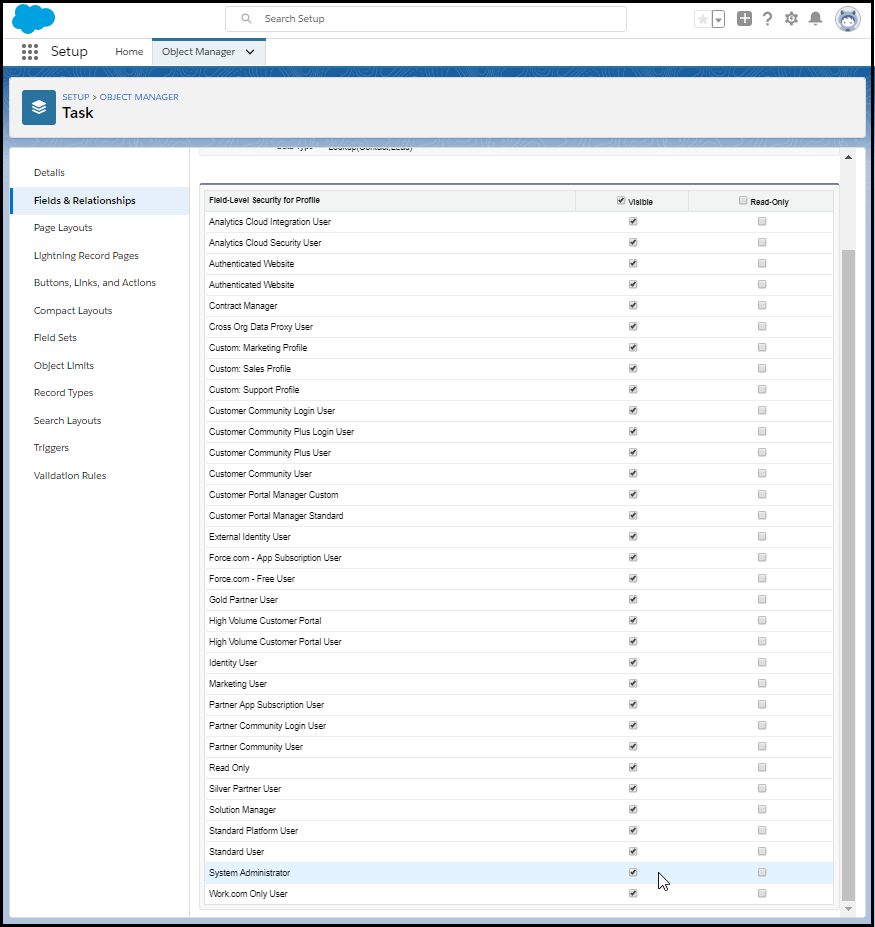Open Lightning Record Pages in the sidebar
Viewport: 875px width, 927px height.
pyautogui.click(x=86, y=256)
